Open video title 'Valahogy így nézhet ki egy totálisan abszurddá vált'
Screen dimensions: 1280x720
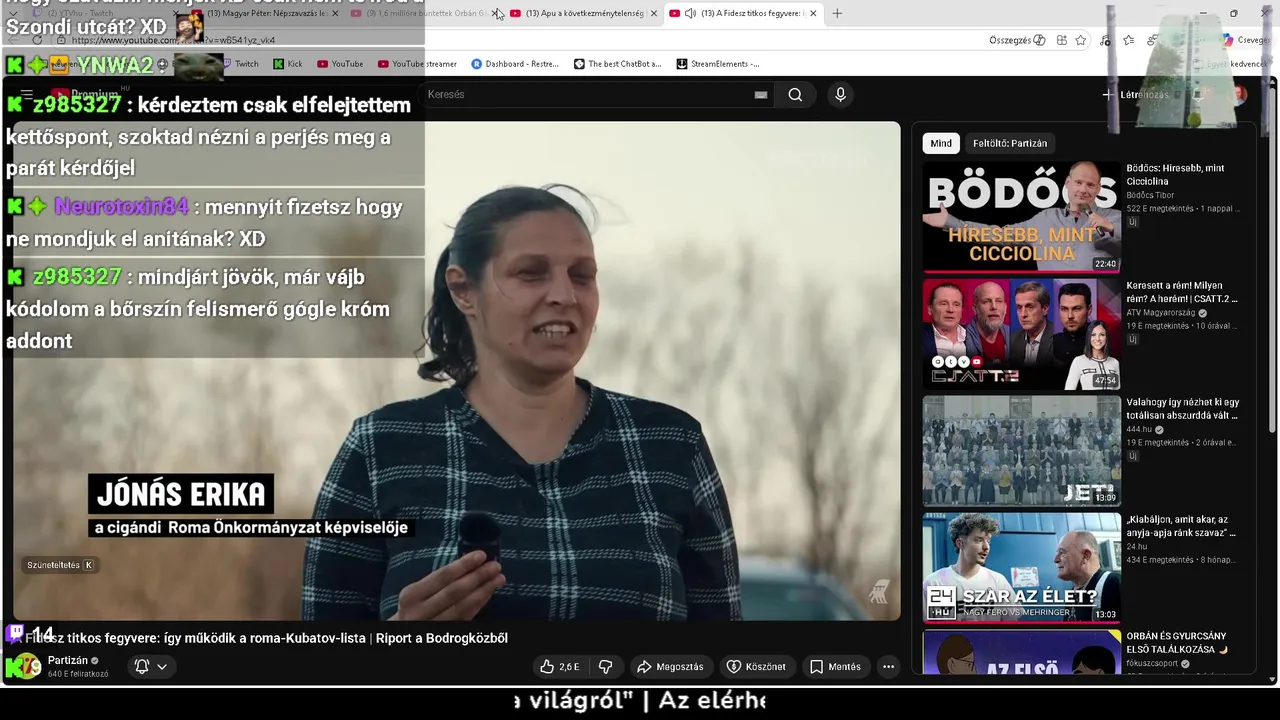1182,409
